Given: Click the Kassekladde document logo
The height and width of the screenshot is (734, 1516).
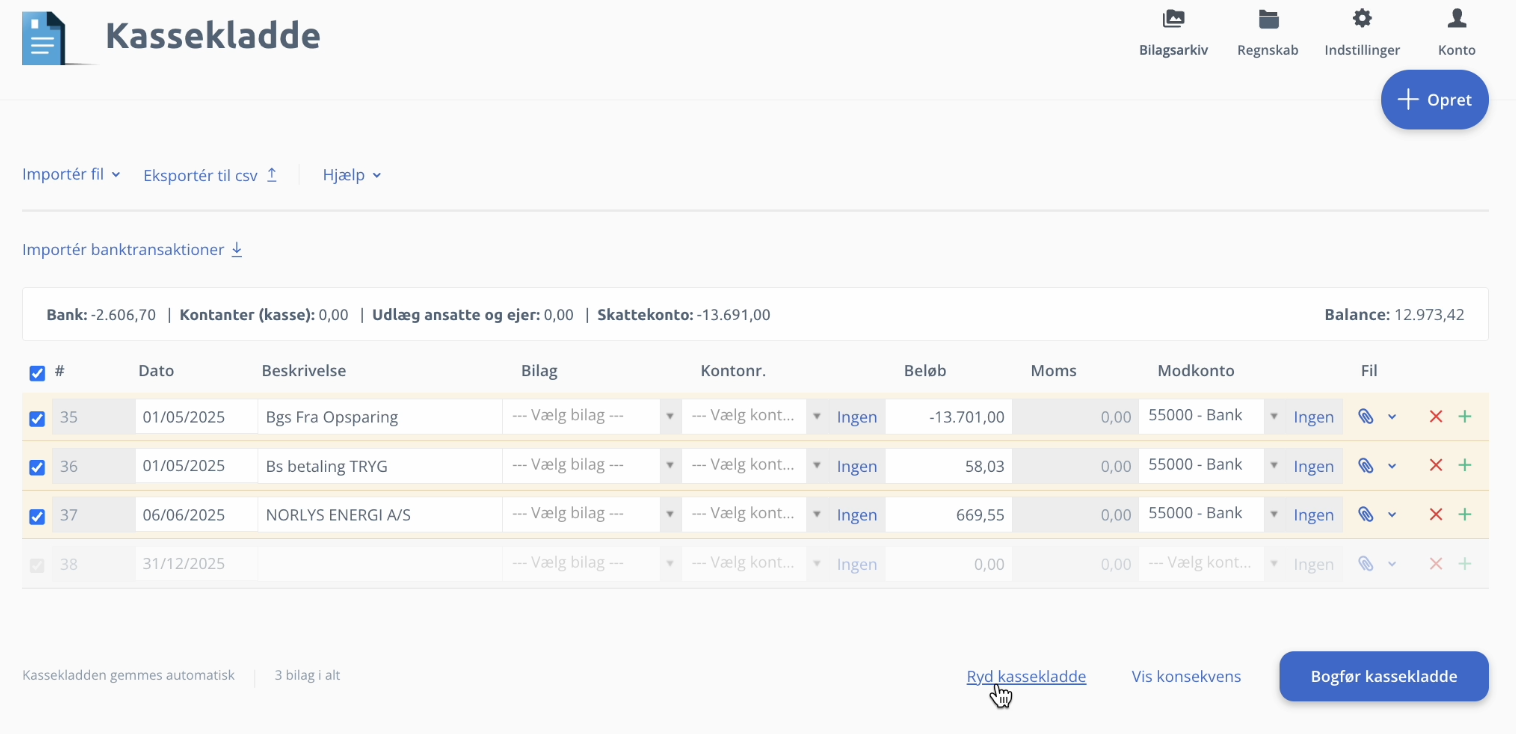Looking at the screenshot, I should click(44, 39).
